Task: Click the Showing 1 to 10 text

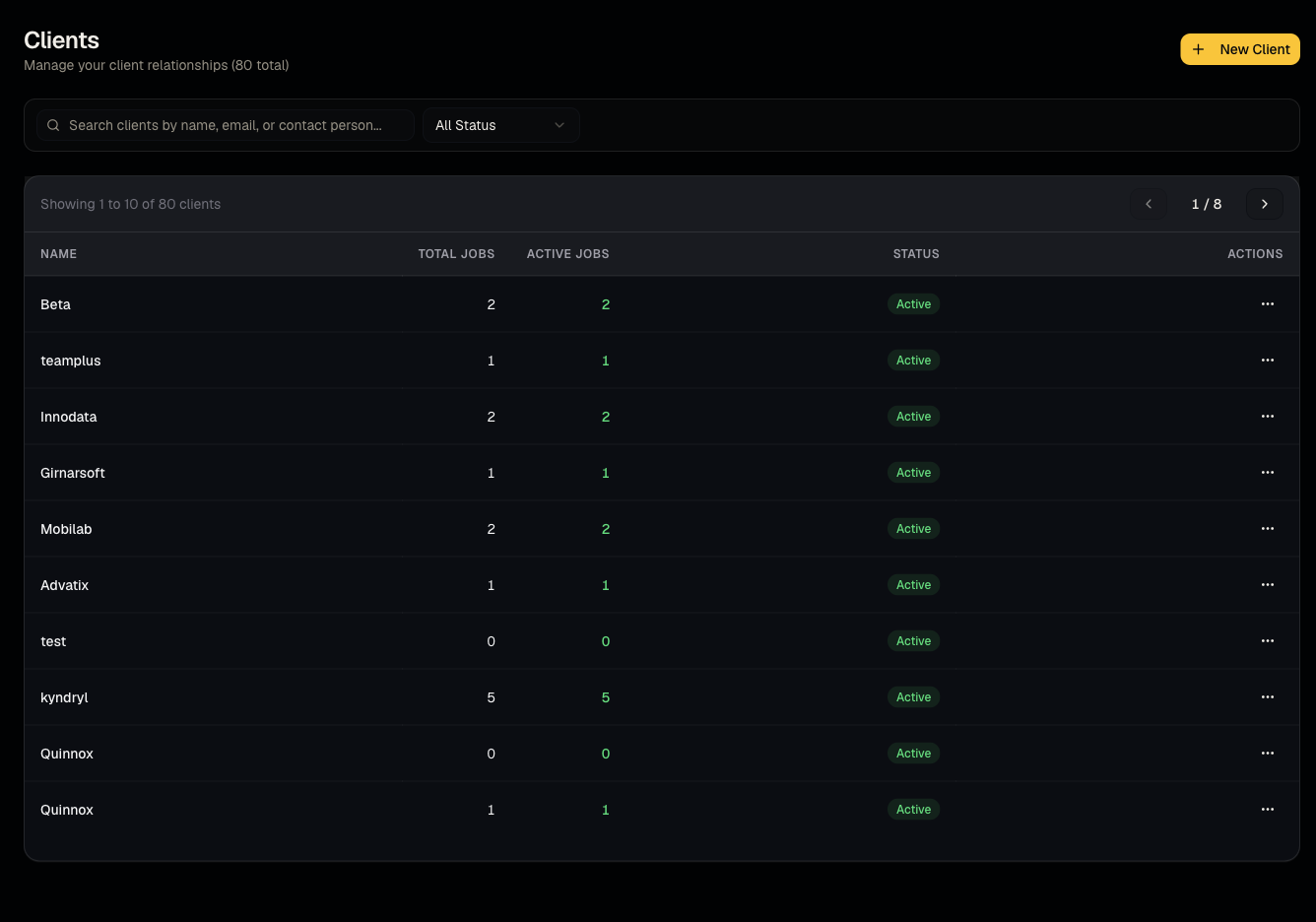Action: pyautogui.click(x=130, y=204)
